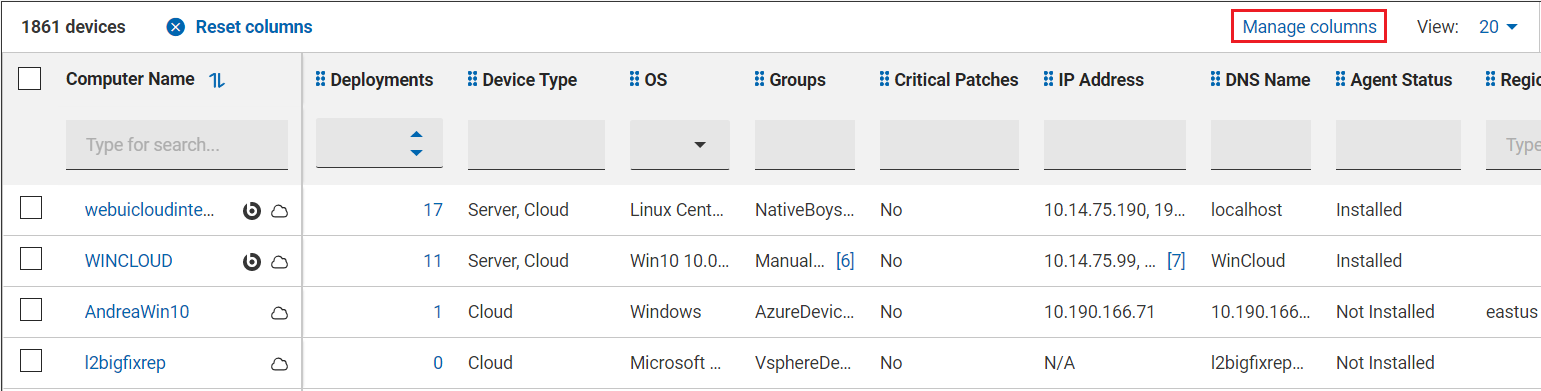
Task: Select all devices header checkbox
Action: 30,79
